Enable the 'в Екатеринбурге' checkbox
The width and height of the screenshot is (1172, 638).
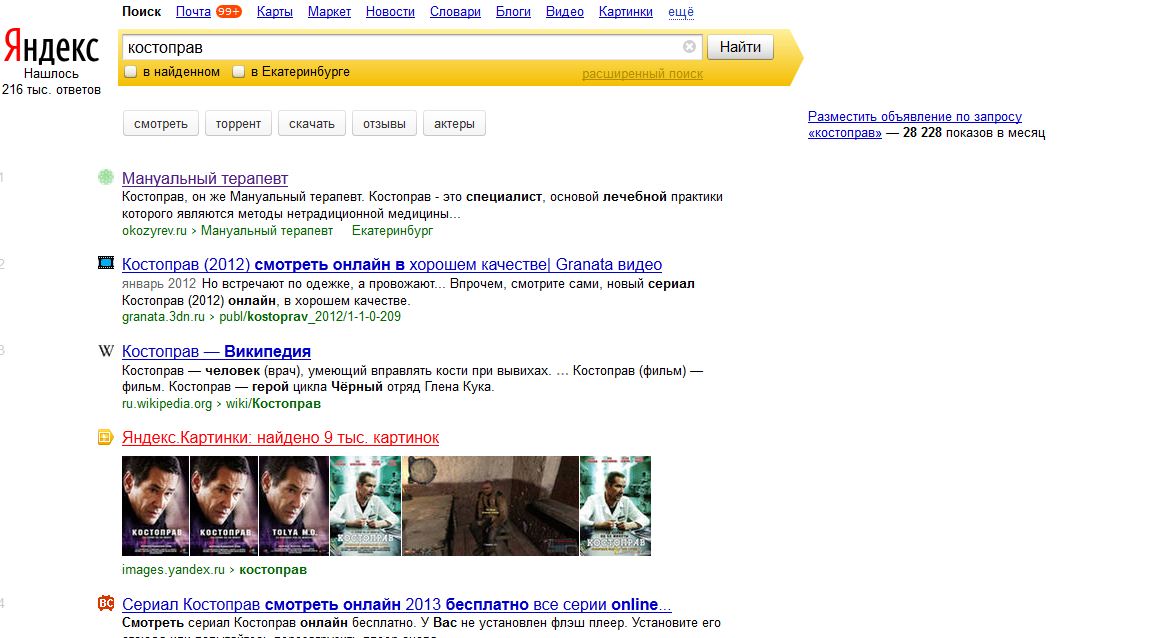click(238, 72)
